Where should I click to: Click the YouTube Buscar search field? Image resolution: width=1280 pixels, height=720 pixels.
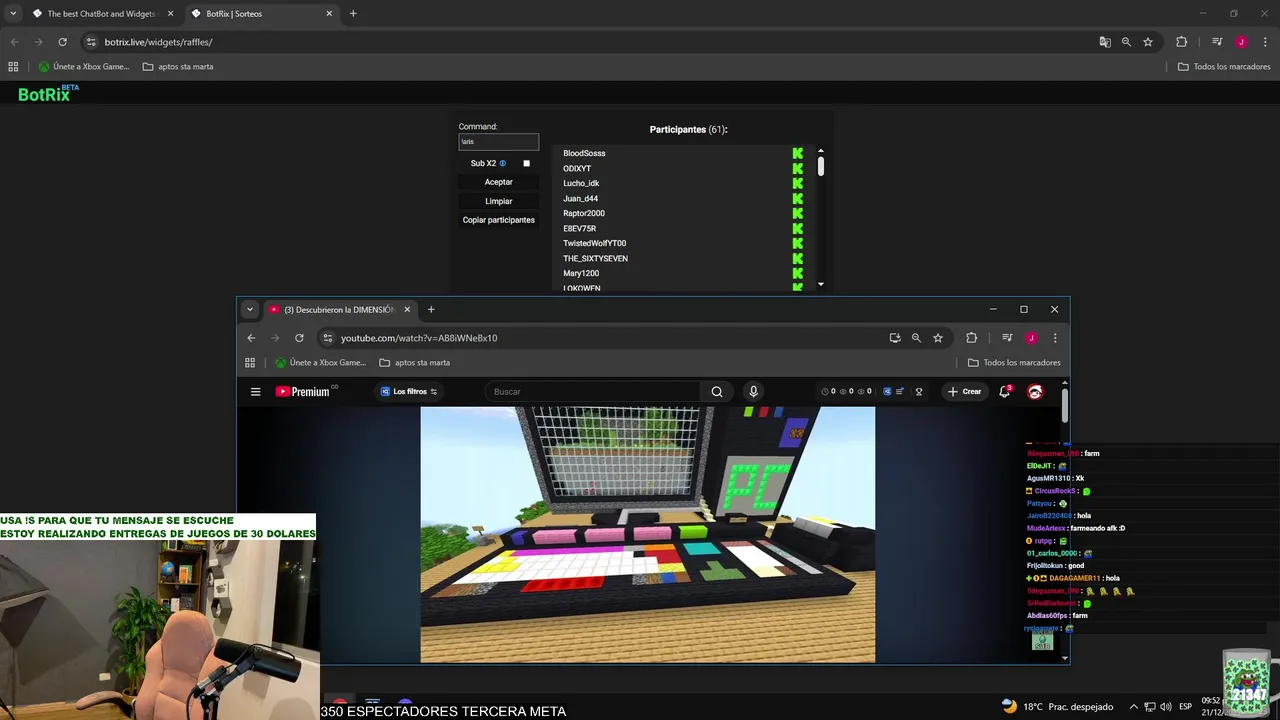tap(592, 392)
